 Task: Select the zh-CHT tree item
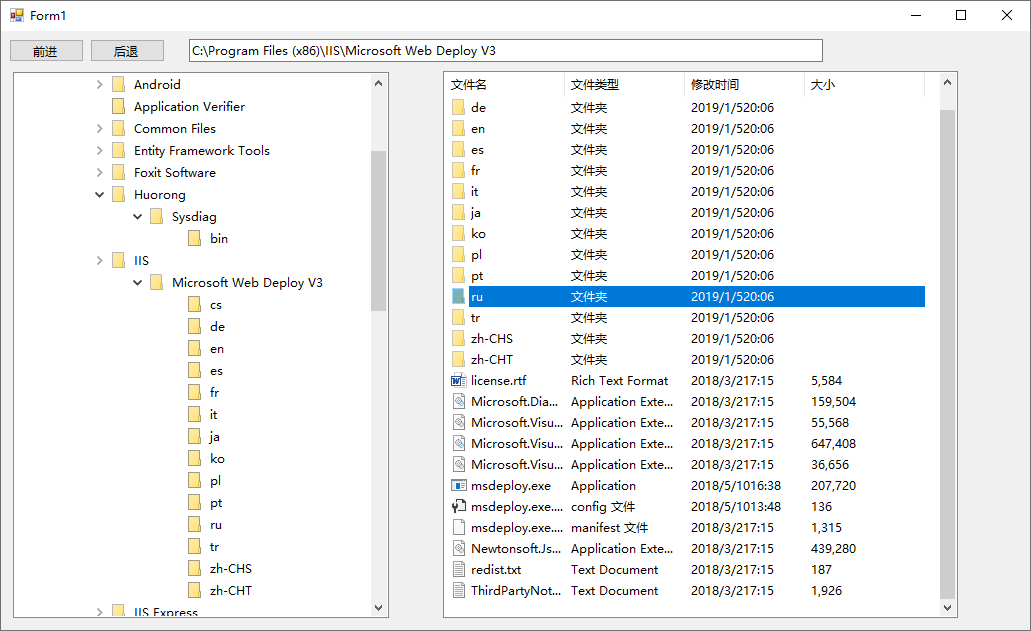231,591
